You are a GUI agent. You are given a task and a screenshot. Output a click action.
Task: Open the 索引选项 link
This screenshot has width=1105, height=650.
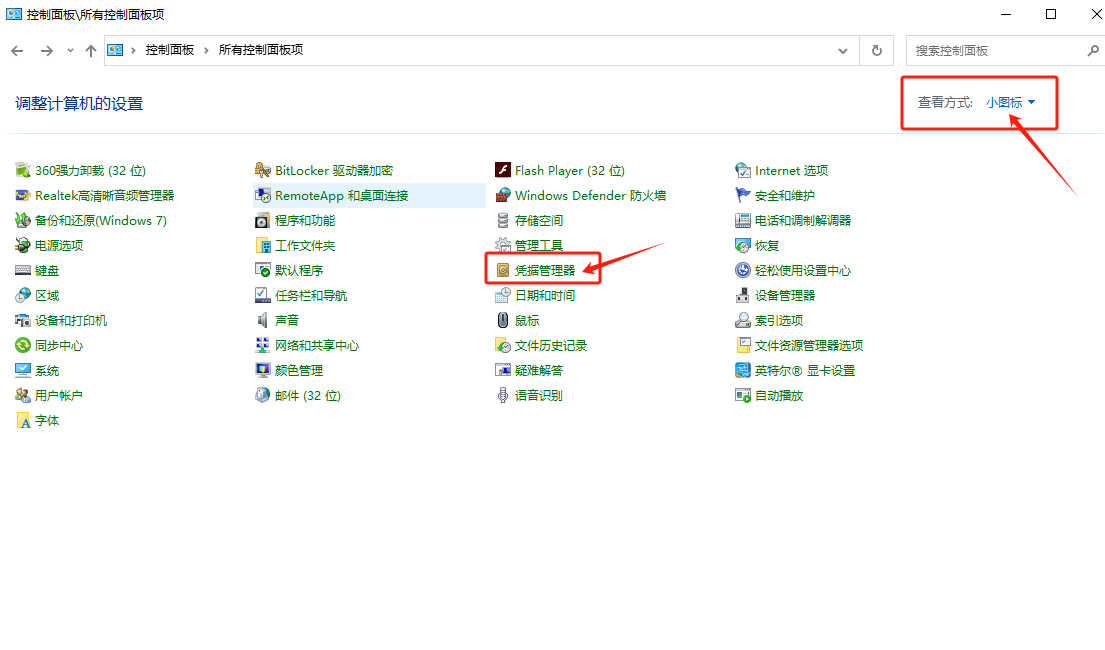coord(779,321)
